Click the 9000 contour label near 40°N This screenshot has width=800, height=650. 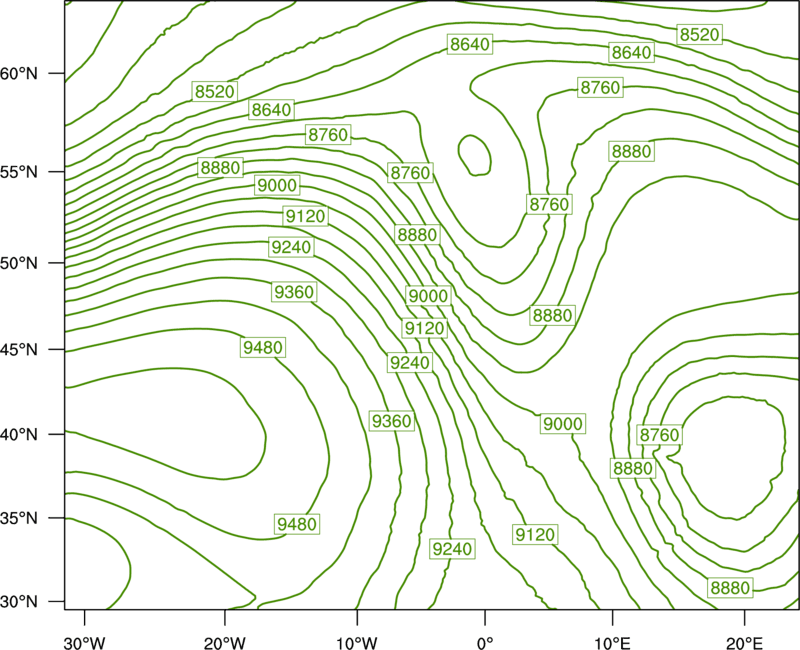(562, 423)
